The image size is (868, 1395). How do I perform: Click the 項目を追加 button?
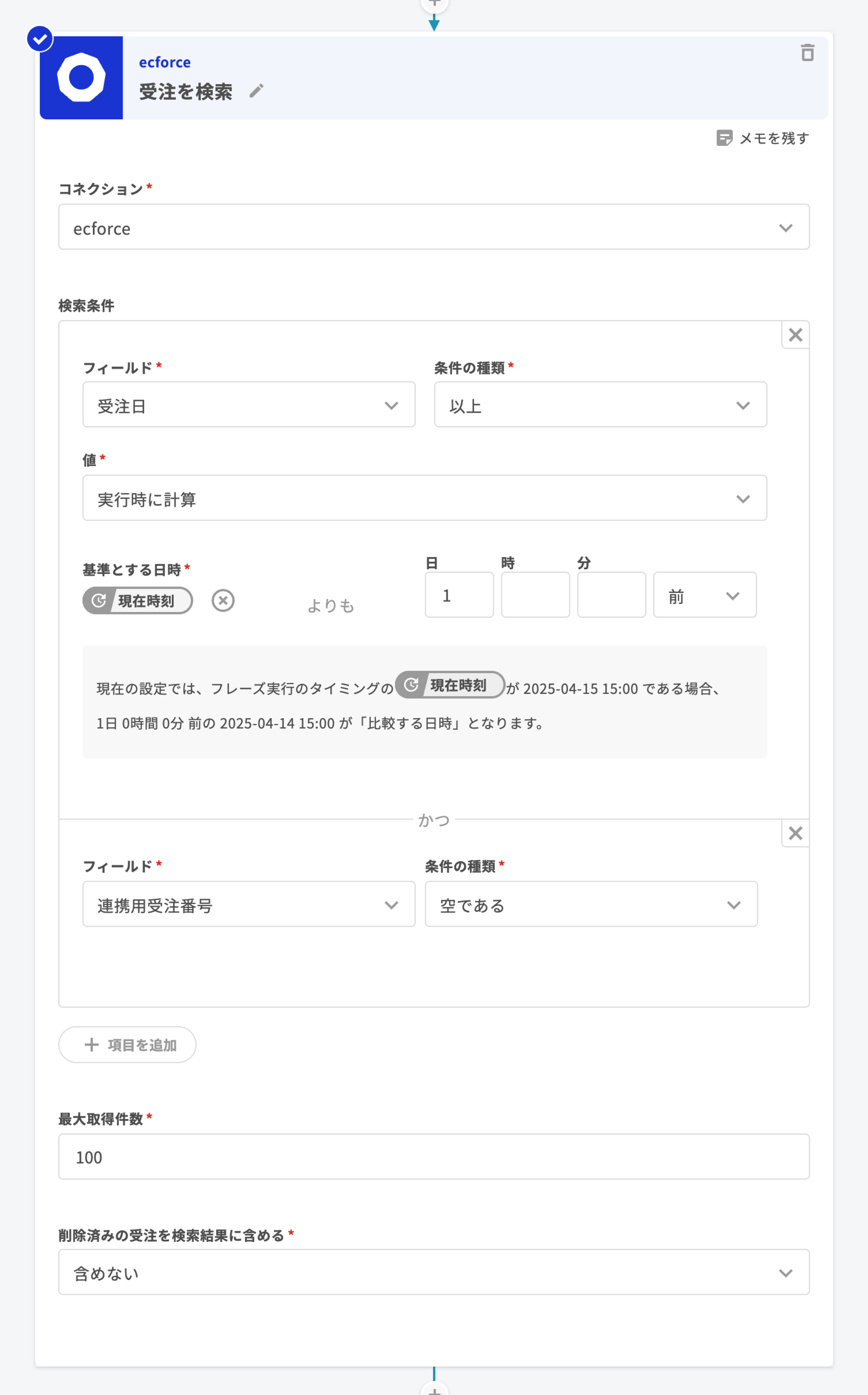pyautogui.click(x=127, y=1045)
